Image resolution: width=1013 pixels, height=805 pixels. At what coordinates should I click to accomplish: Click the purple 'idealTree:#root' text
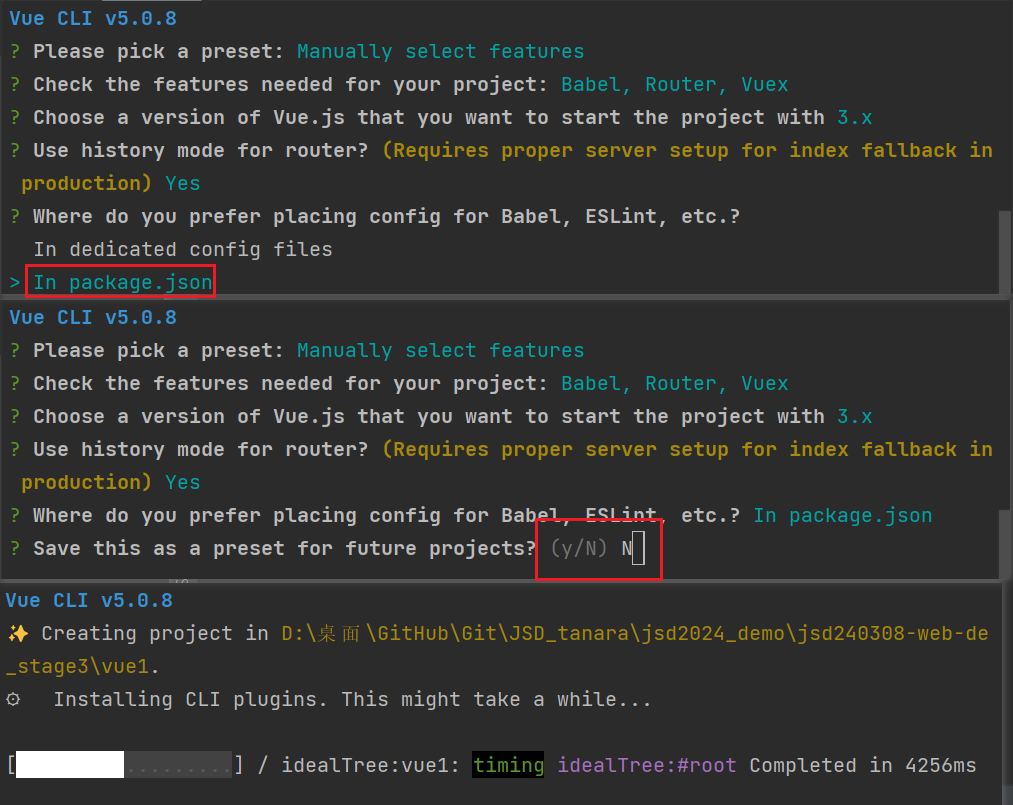pos(647,766)
